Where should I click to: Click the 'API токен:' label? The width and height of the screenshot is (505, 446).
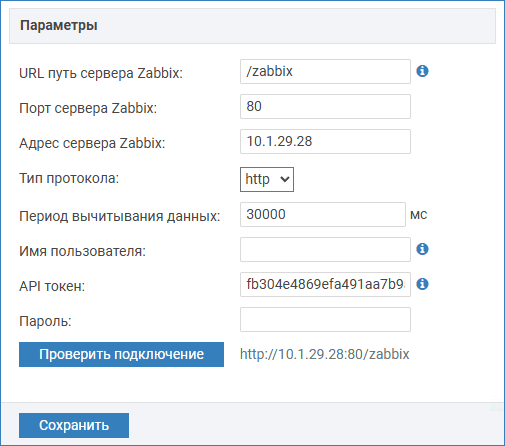point(52,286)
